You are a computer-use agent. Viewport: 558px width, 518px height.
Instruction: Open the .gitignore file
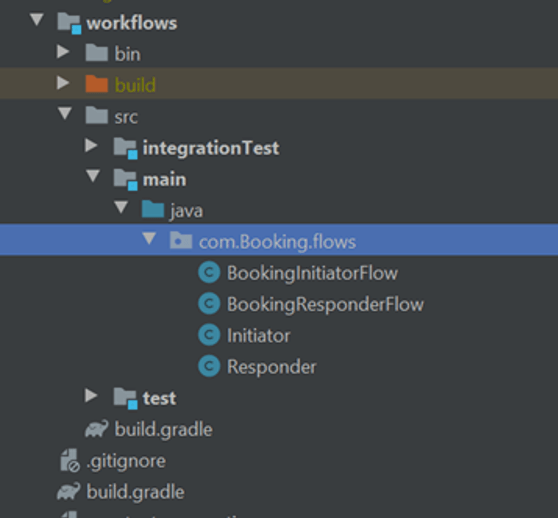[126, 461]
